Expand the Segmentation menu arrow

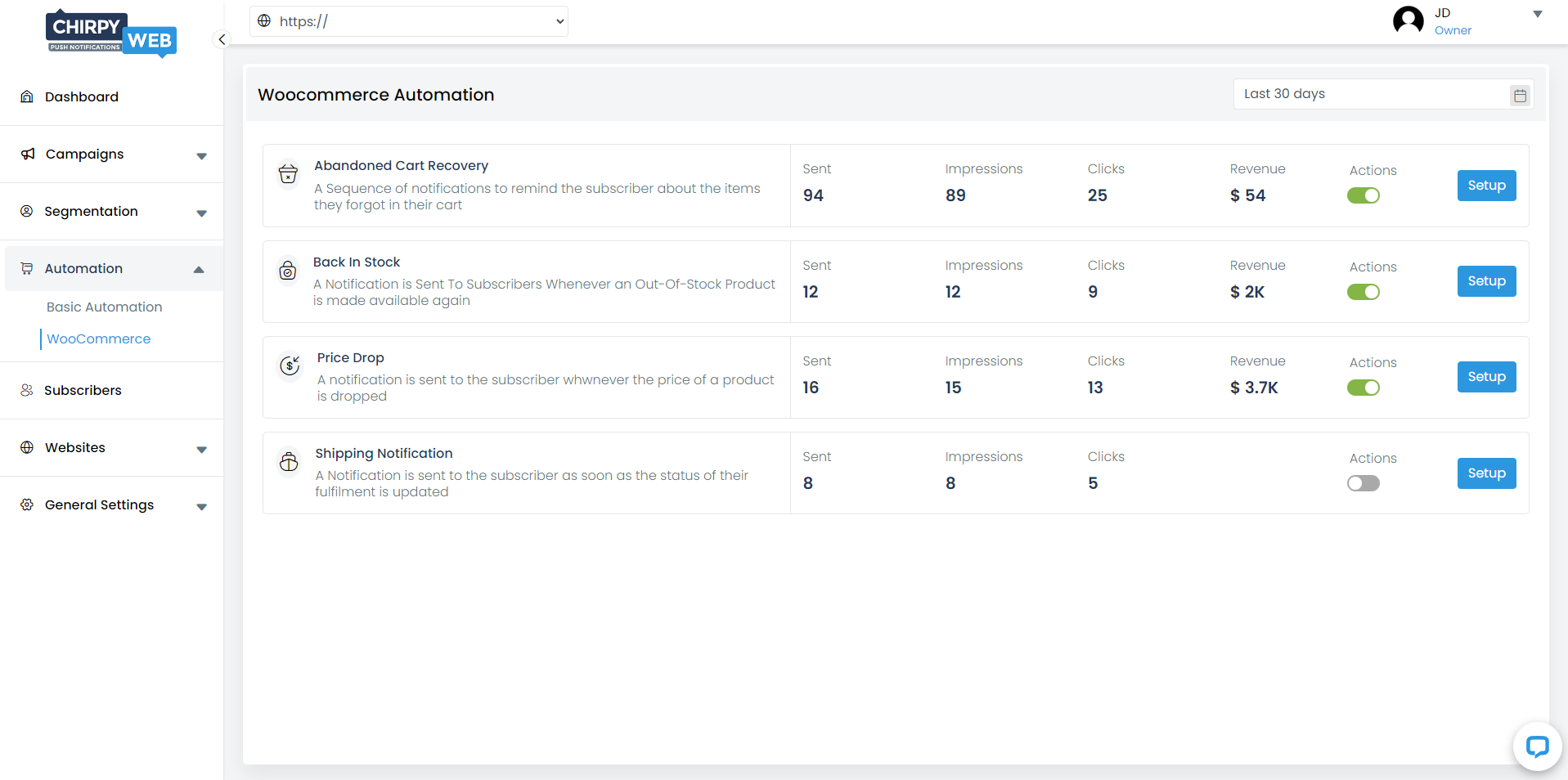click(201, 213)
